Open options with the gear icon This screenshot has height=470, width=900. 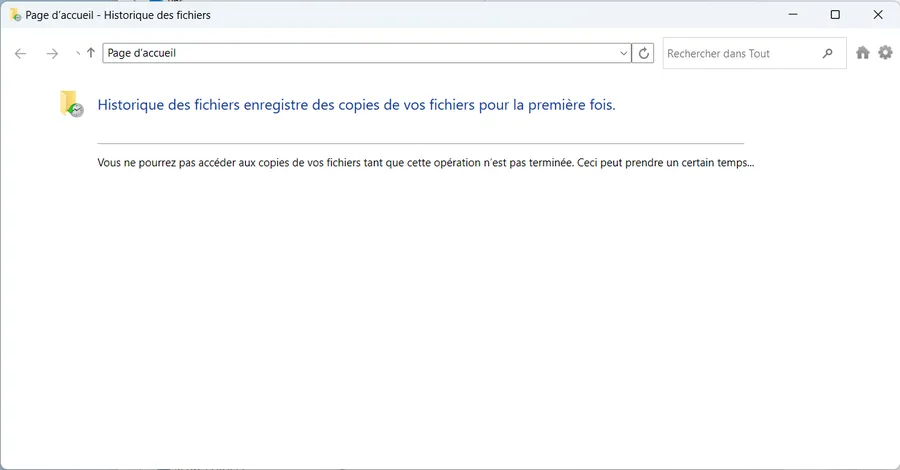click(x=886, y=53)
